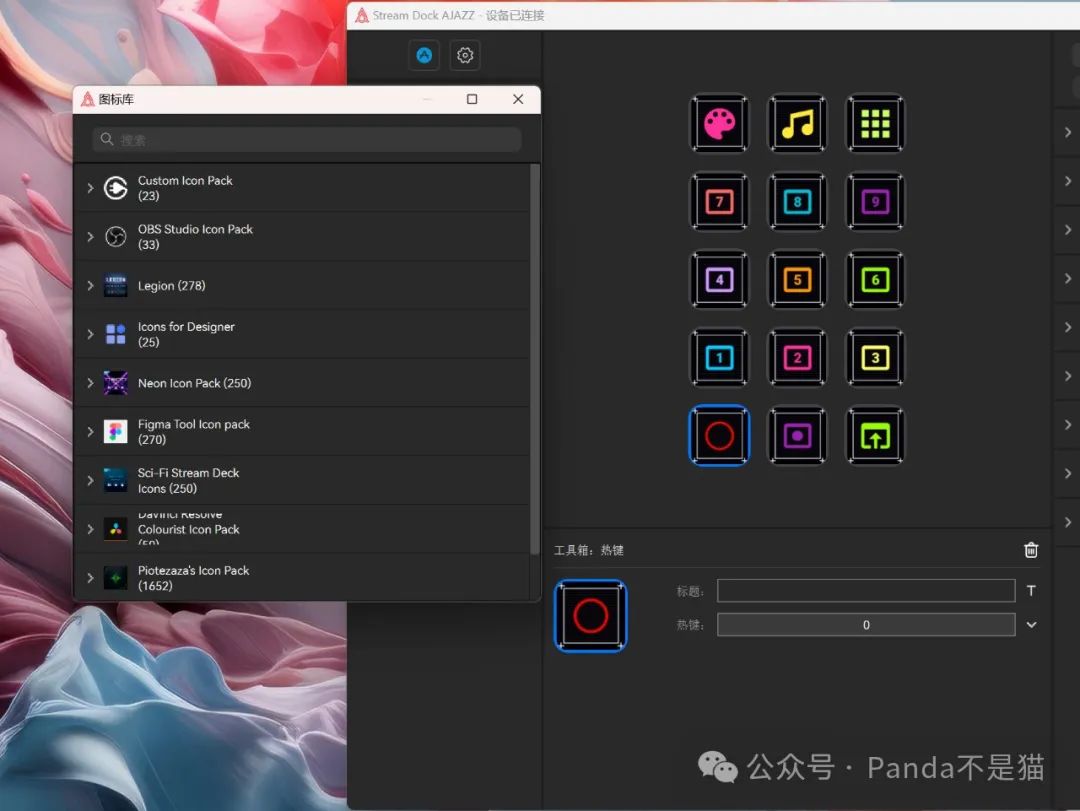Click the title text style T icon

point(1031,591)
